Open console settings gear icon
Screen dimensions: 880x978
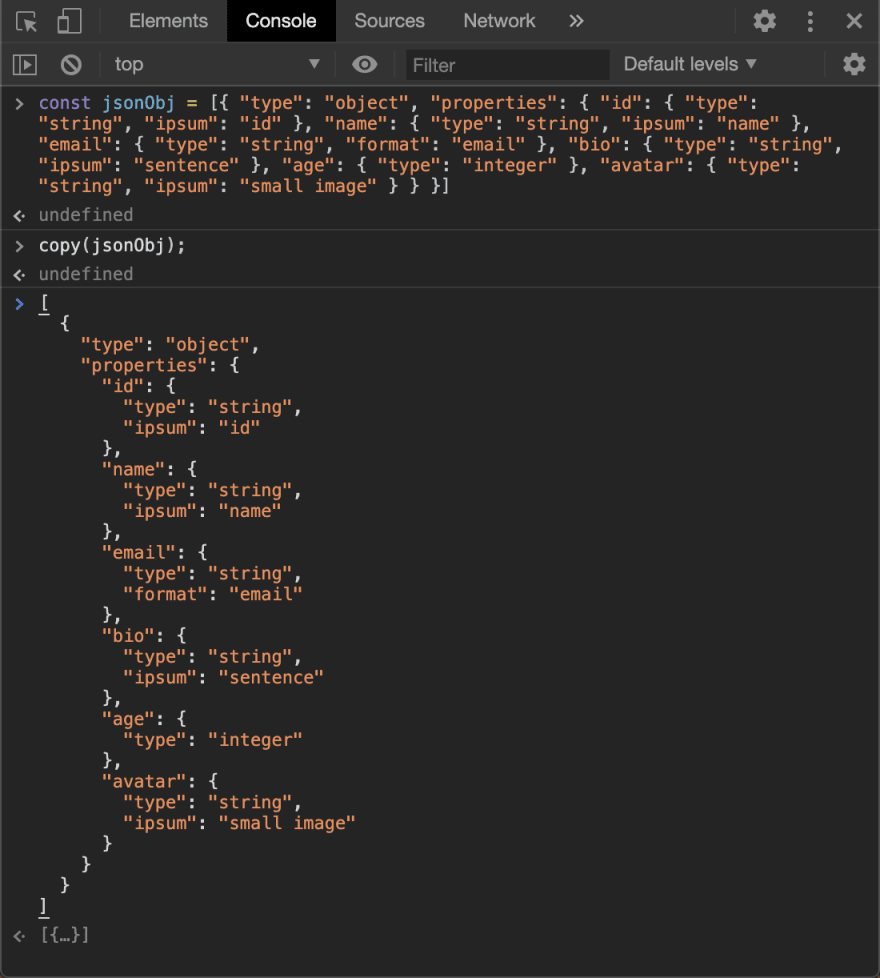(x=854, y=64)
